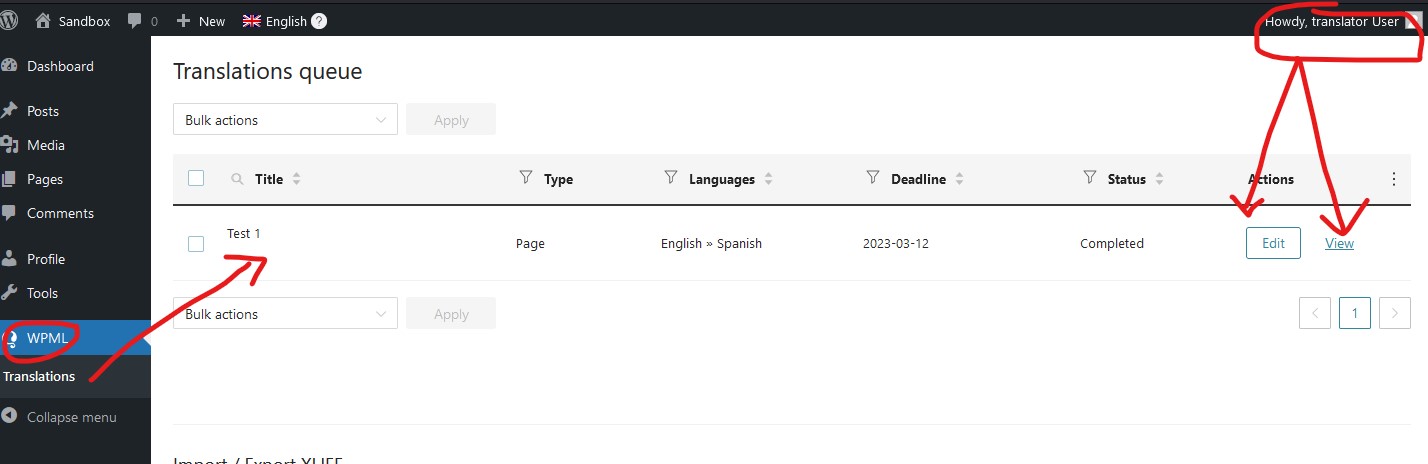Screen dimensions: 1428x464
Task: Click the Pages sidebar icon
Action: tap(10, 179)
